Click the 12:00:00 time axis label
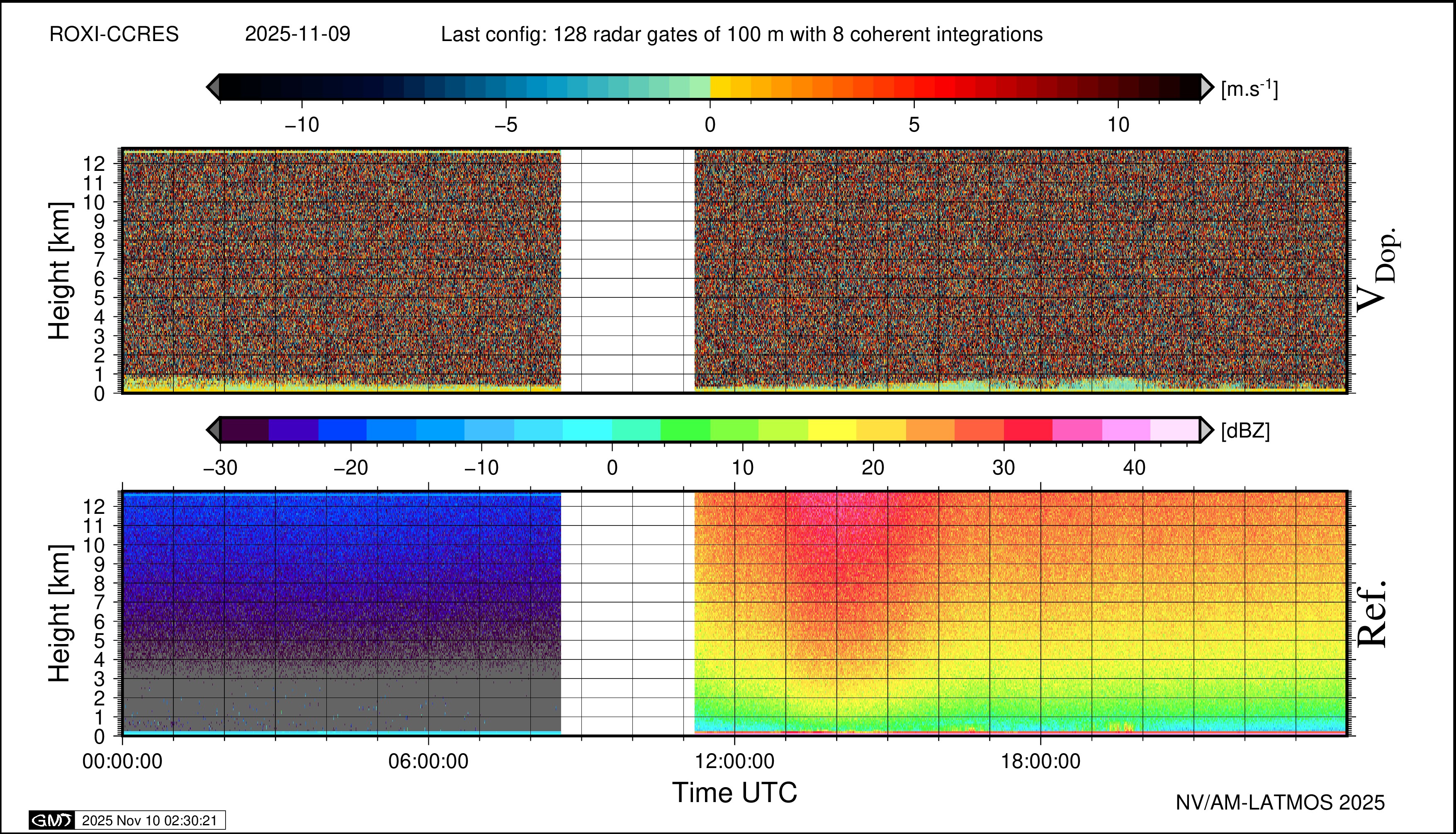1456x834 pixels. tap(734, 762)
